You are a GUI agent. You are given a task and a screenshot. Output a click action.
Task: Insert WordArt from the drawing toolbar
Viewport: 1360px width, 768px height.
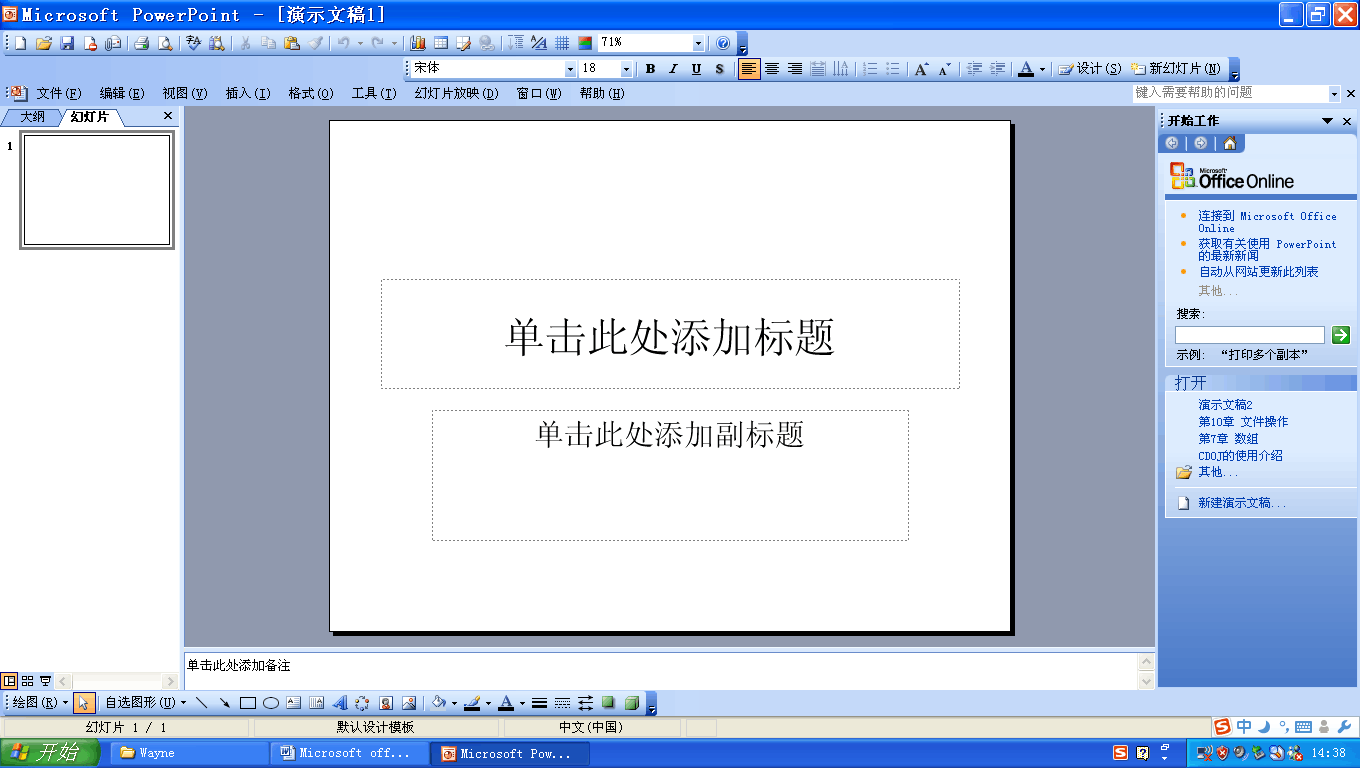339,703
